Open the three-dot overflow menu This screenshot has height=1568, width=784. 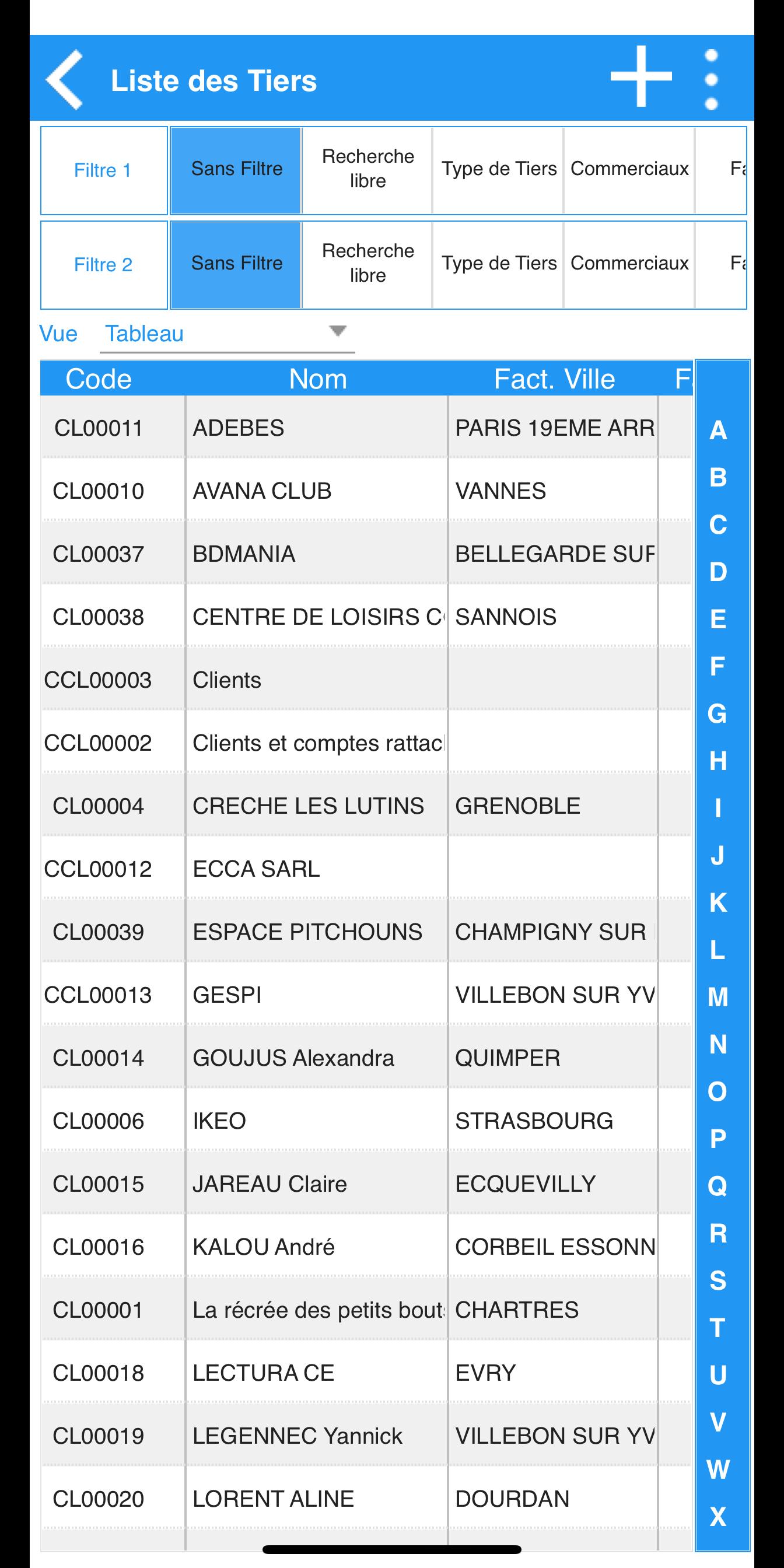click(711, 80)
